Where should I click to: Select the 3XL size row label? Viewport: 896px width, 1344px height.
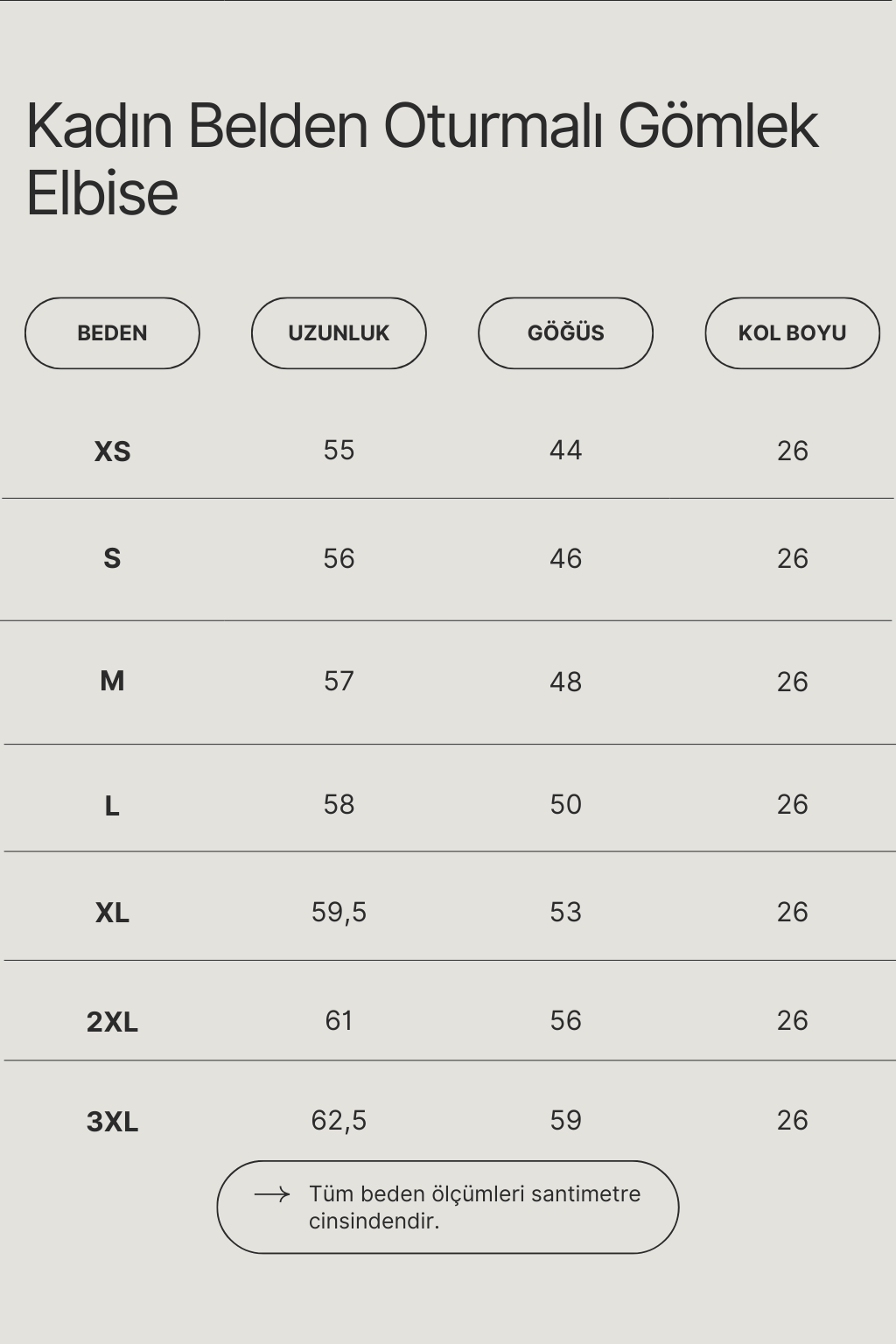tap(112, 1122)
